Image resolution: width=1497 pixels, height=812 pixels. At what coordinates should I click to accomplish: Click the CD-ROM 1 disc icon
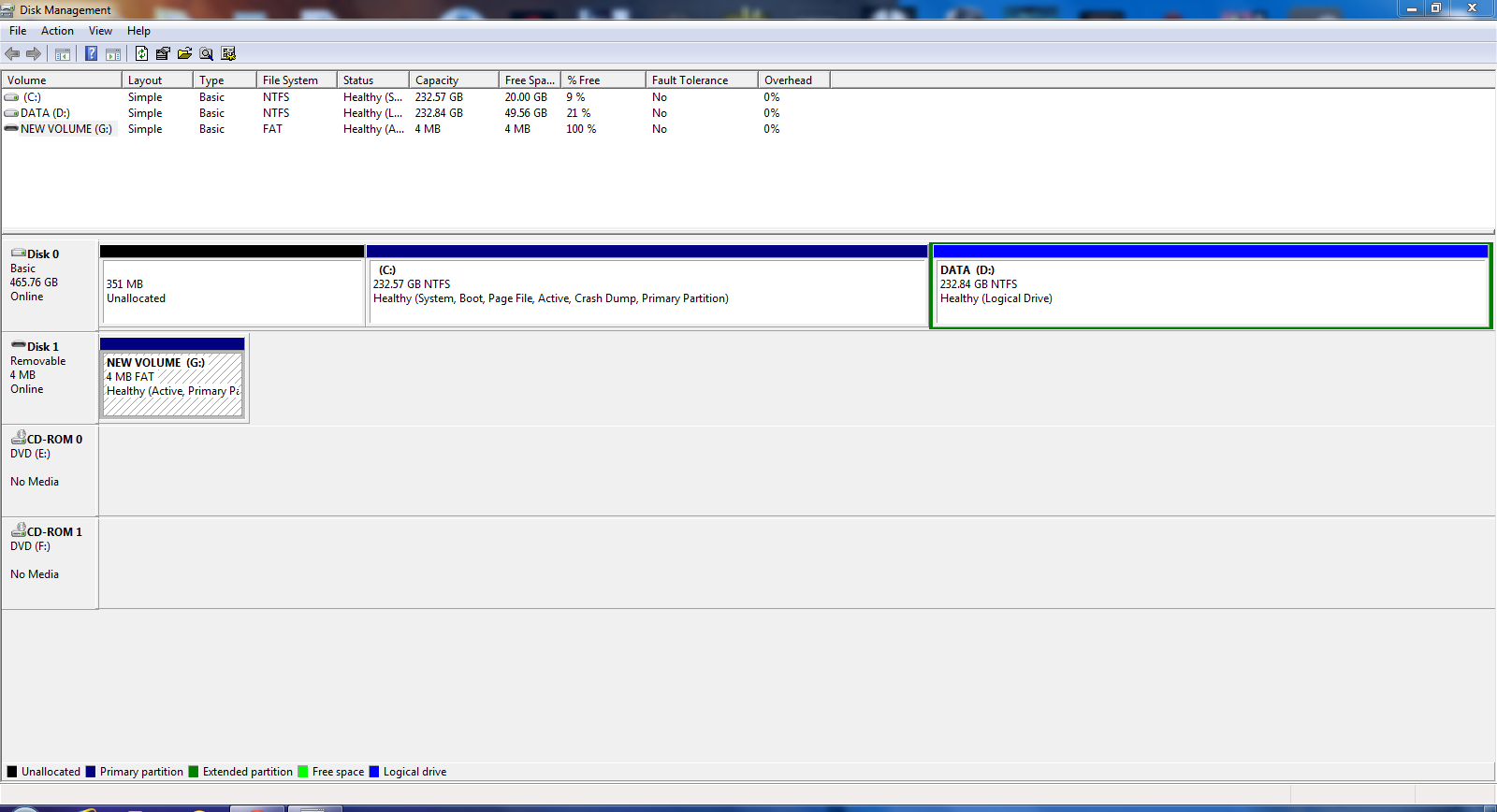click(18, 529)
